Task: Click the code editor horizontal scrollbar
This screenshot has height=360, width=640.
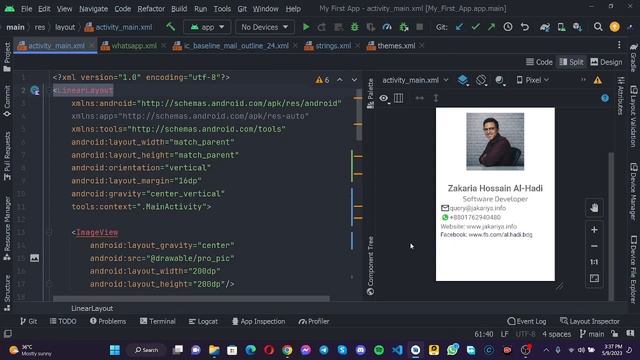Action: coord(191,299)
